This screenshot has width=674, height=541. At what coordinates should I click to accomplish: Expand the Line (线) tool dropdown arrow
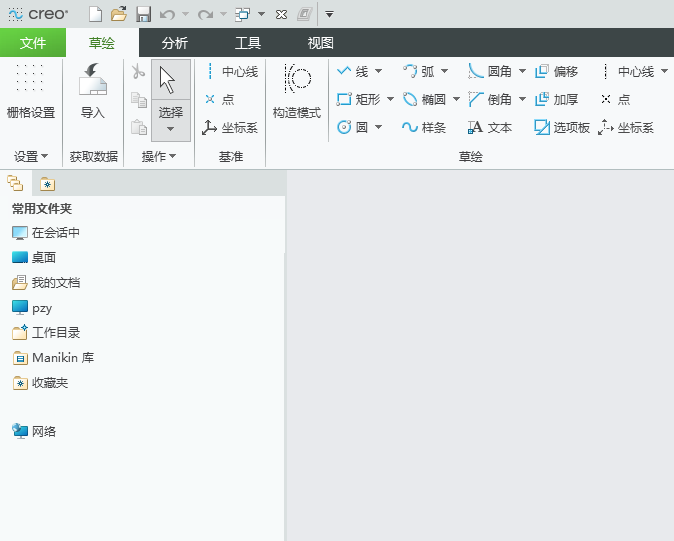(x=379, y=71)
